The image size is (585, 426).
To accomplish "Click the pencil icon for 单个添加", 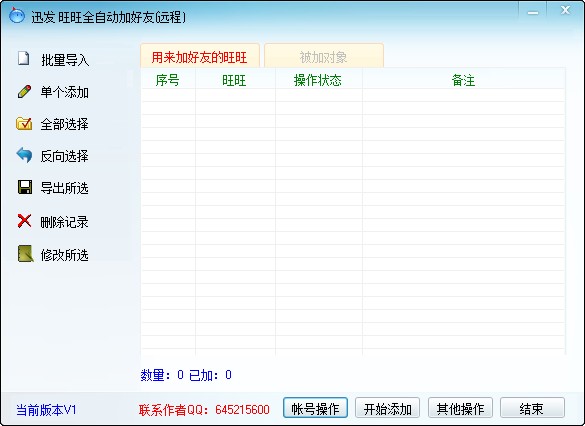I will coord(25,91).
